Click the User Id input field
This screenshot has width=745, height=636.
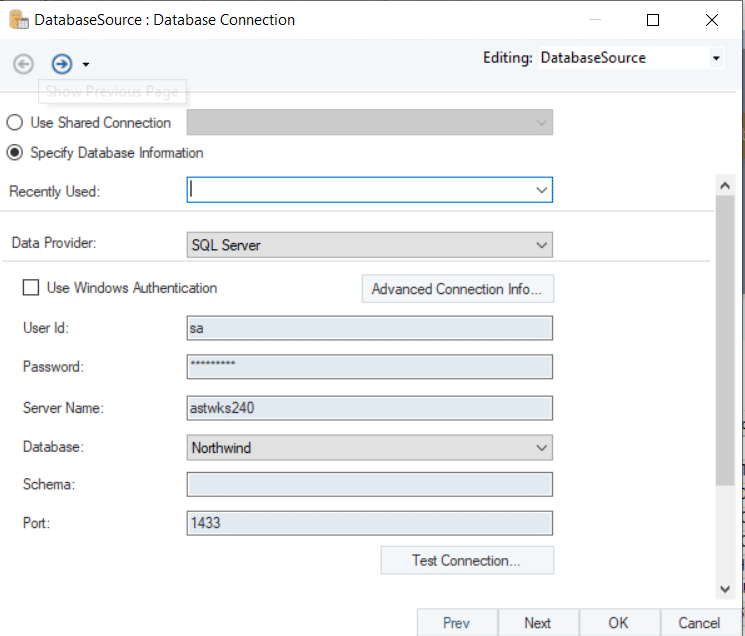[x=369, y=327]
